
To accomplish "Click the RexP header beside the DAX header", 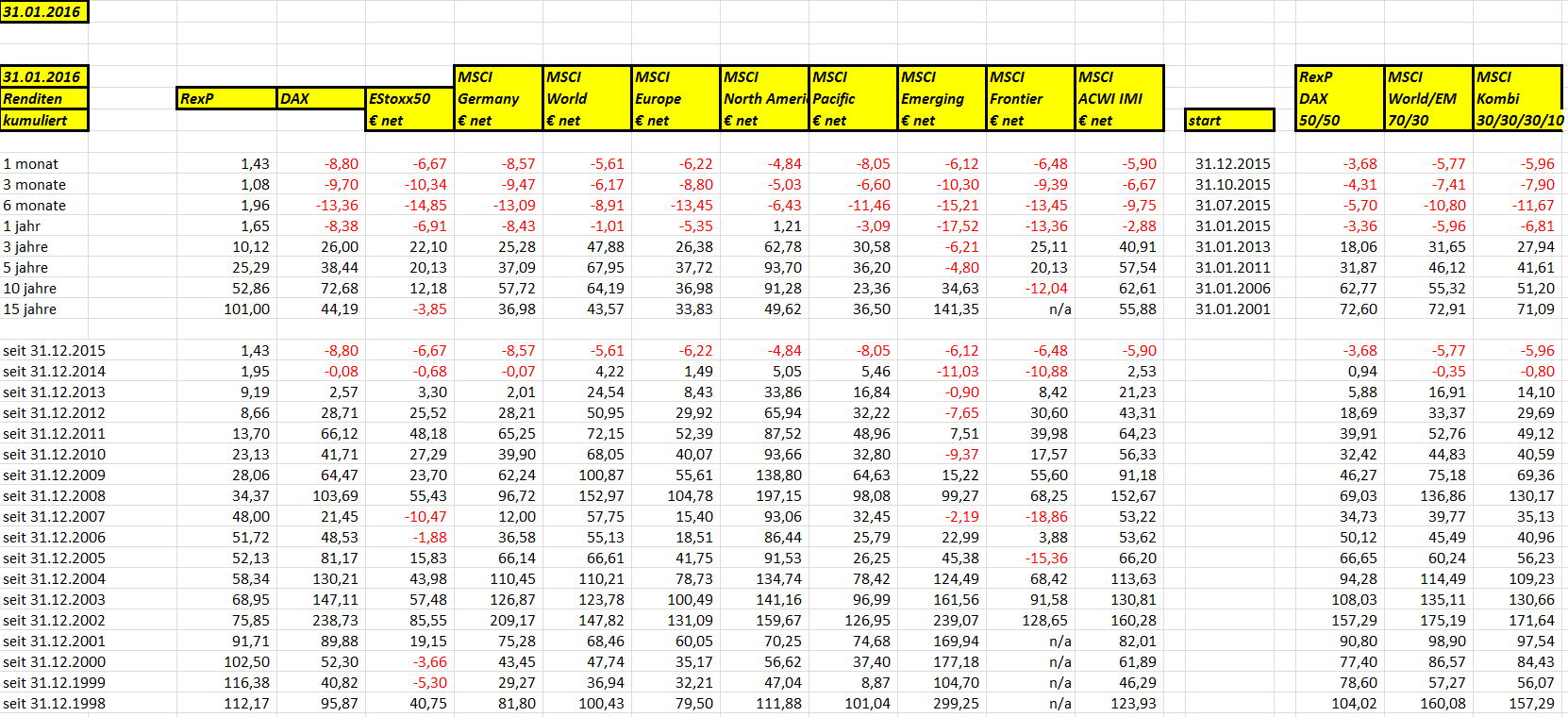I will (x=226, y=98).
